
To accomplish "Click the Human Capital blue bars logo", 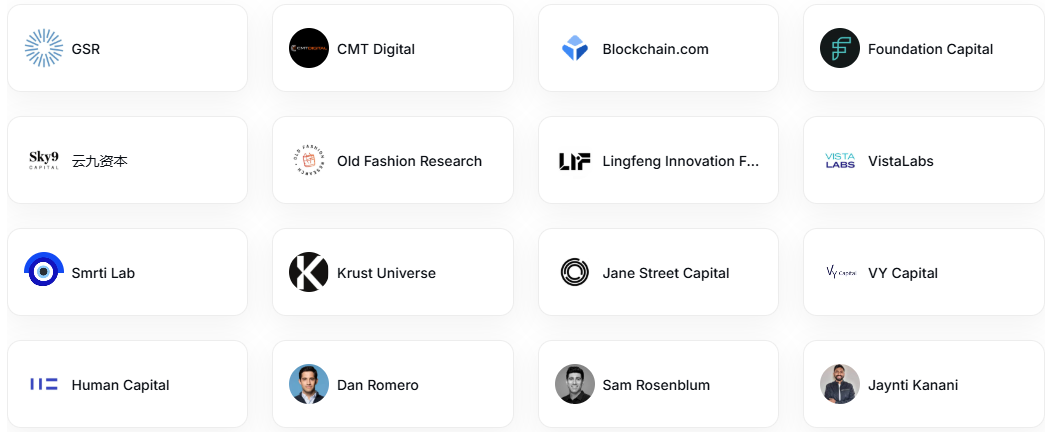I will [44, 384].
